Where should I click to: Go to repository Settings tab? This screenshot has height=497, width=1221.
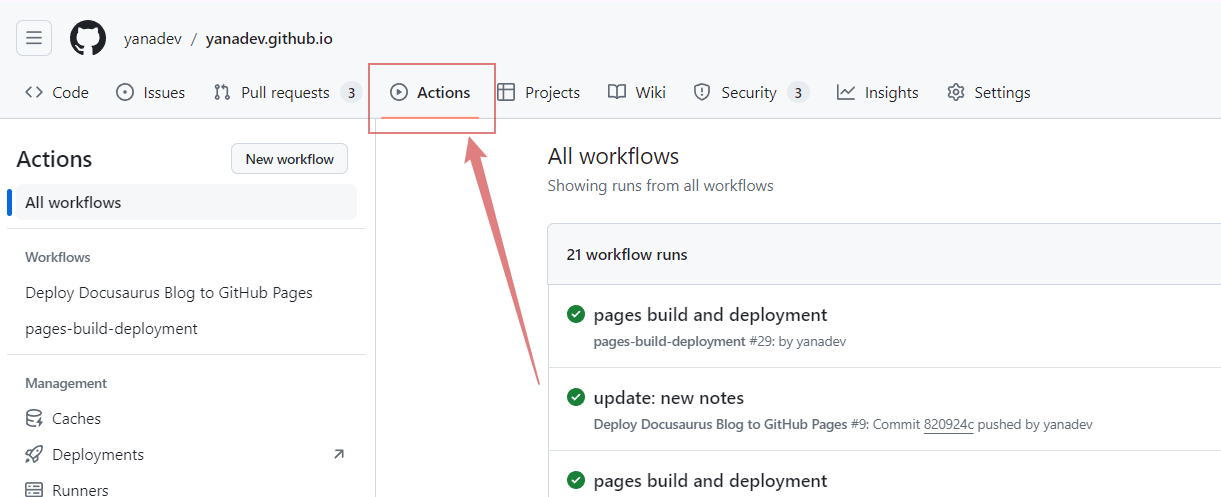[988, 92]
